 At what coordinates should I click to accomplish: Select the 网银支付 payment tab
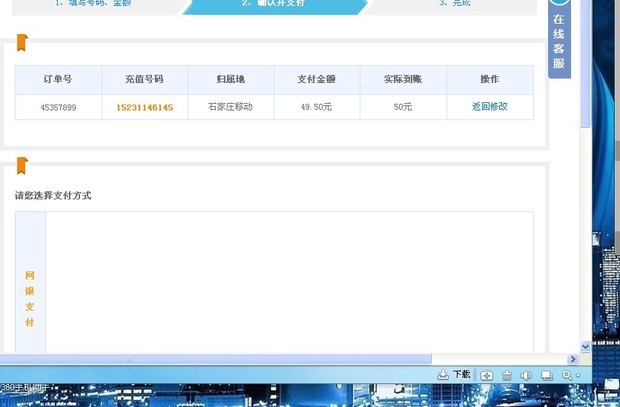point(30,299)
